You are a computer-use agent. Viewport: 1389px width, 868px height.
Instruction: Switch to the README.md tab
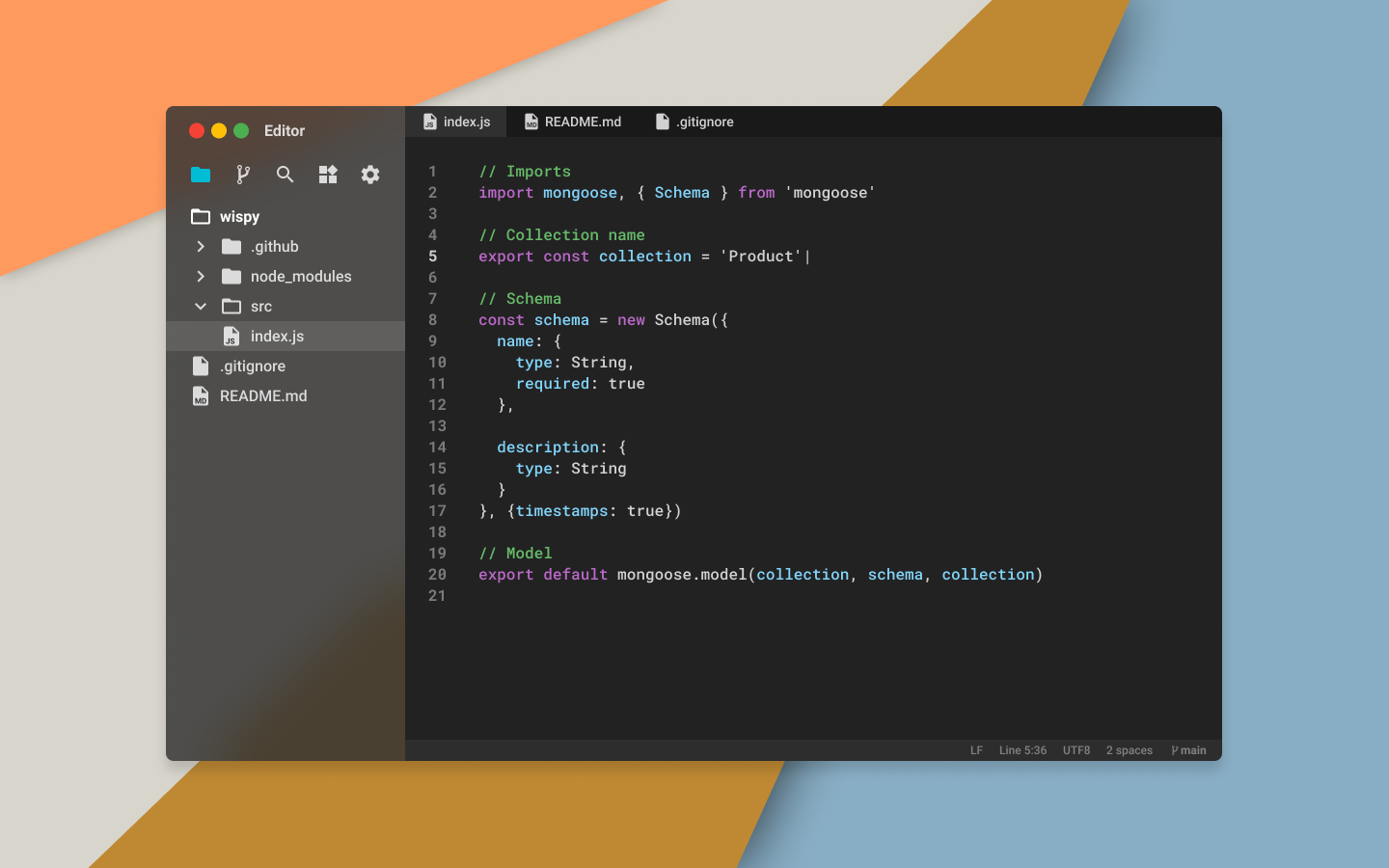coord(573,122)
